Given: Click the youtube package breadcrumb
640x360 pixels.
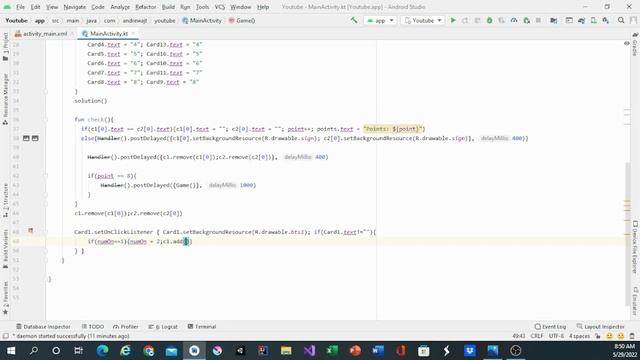Looking at the screenshot, I should [164, 20].
